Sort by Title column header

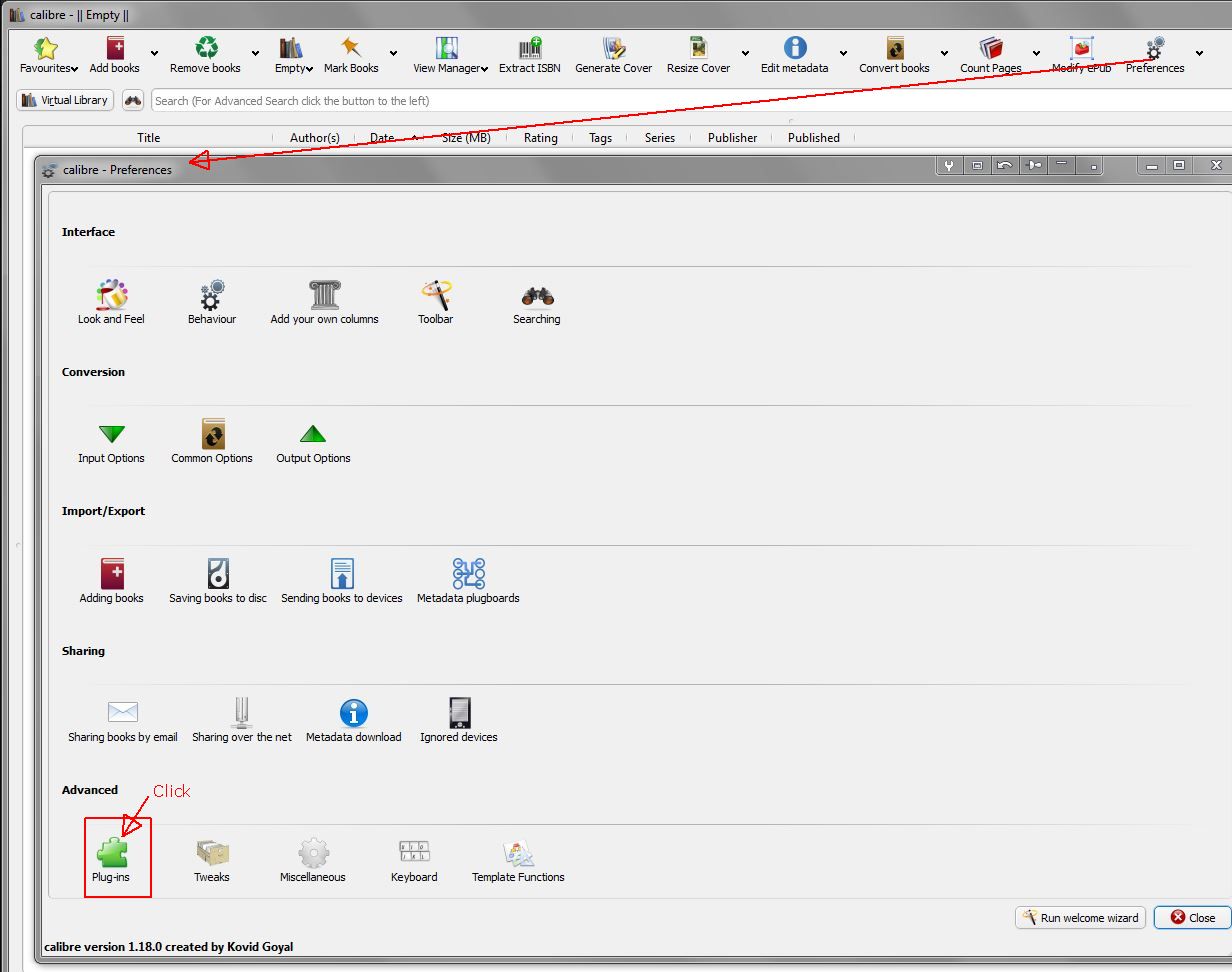click(148, 138)
